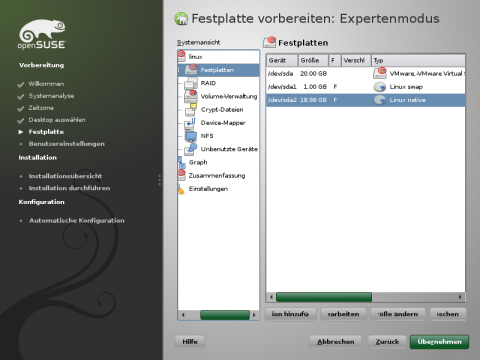Click the Device-Mapper icon
480x360 pixels.
191,123
